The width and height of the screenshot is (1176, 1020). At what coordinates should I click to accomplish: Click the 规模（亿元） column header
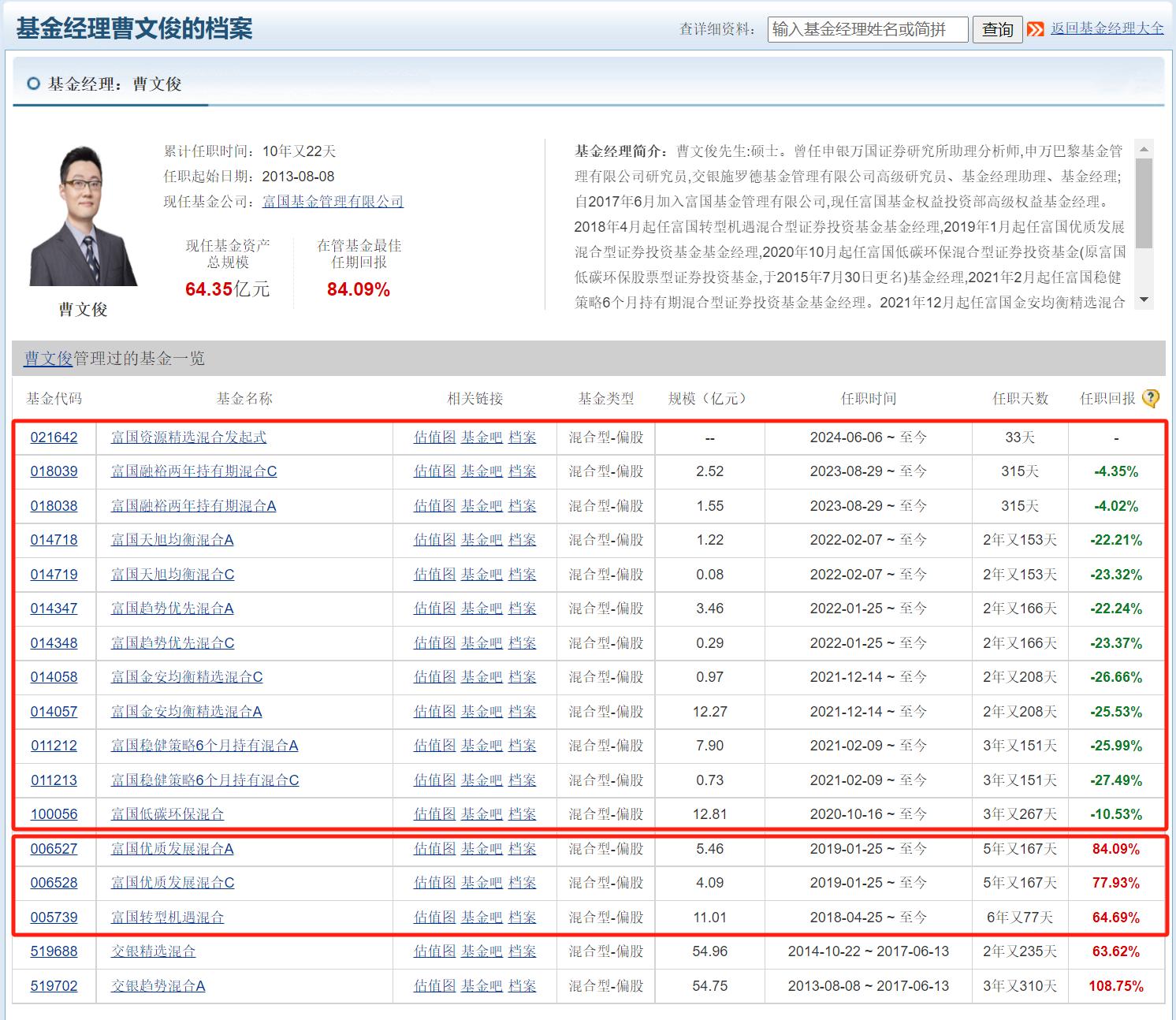(707, 399)
